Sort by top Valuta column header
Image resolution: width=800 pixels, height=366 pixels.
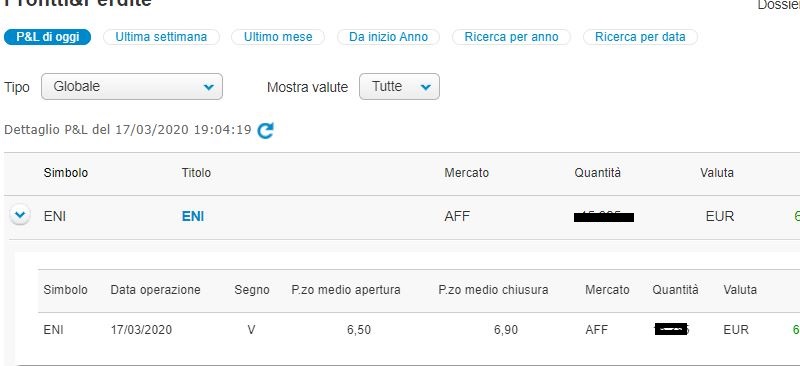[x=717, y=173]
